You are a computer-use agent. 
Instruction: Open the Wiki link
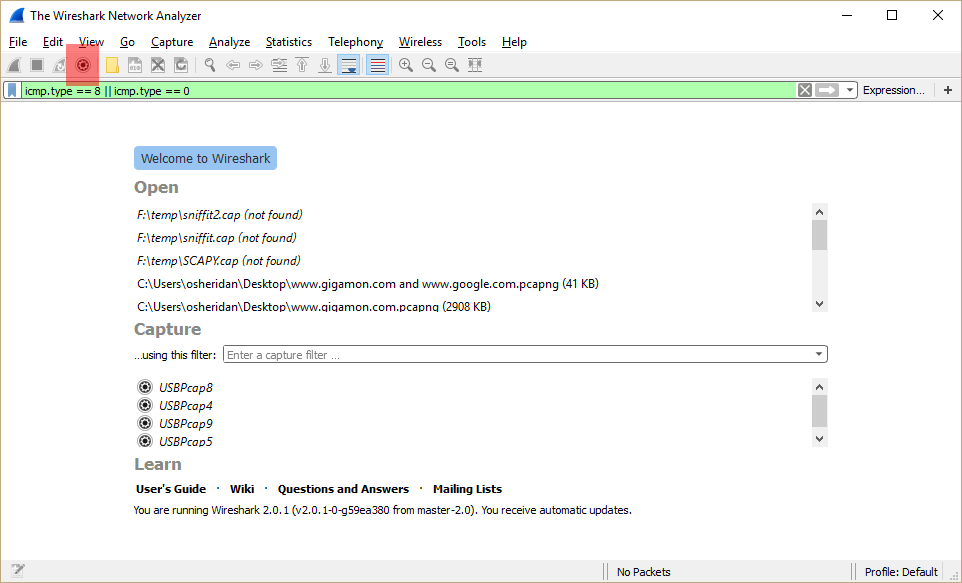coord(242,489)
